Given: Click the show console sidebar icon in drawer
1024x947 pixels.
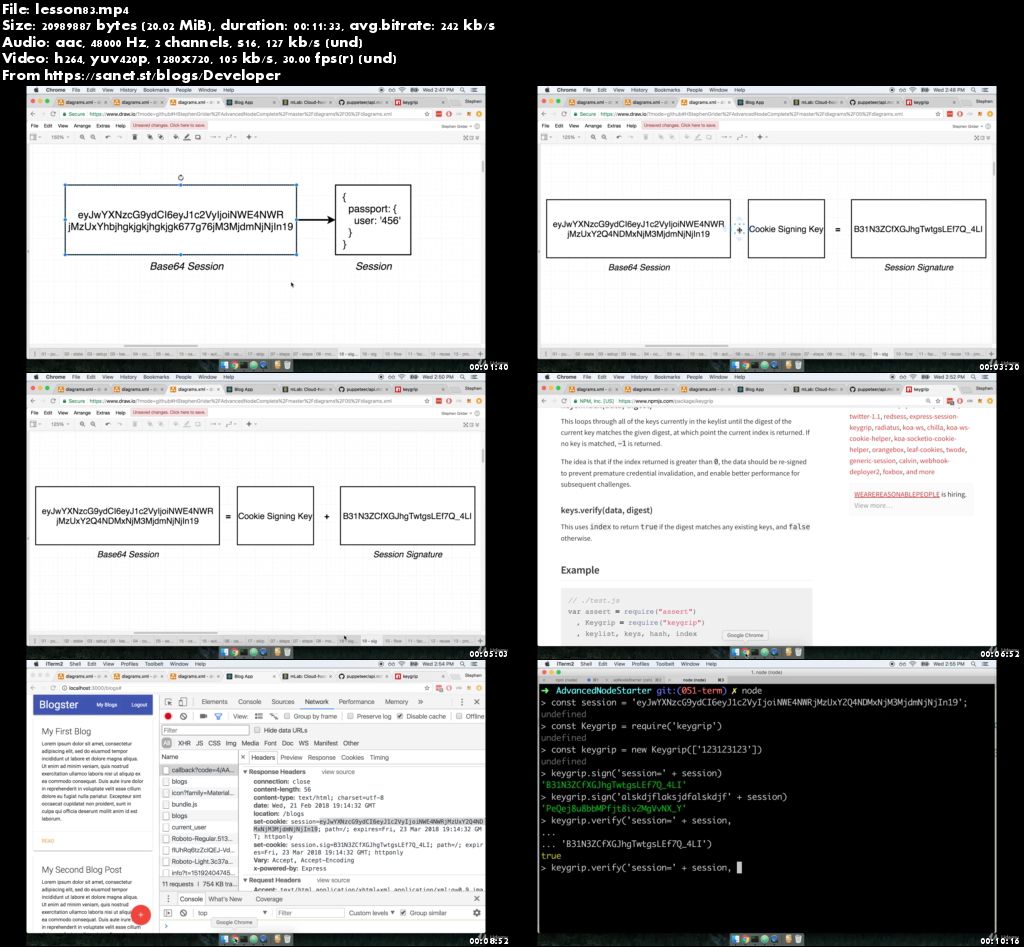Looking at the screenshot, I should click(168, 912).
